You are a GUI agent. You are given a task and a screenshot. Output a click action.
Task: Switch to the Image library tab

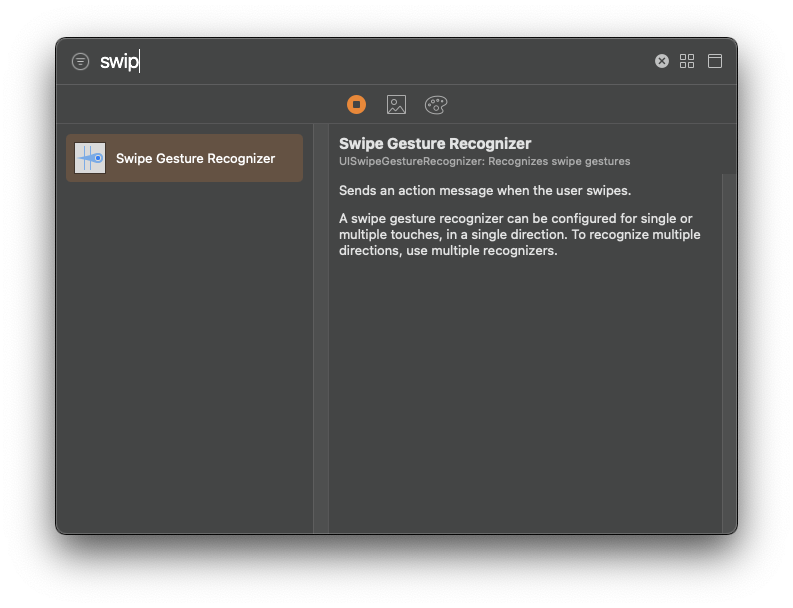[x=396, y=105]
